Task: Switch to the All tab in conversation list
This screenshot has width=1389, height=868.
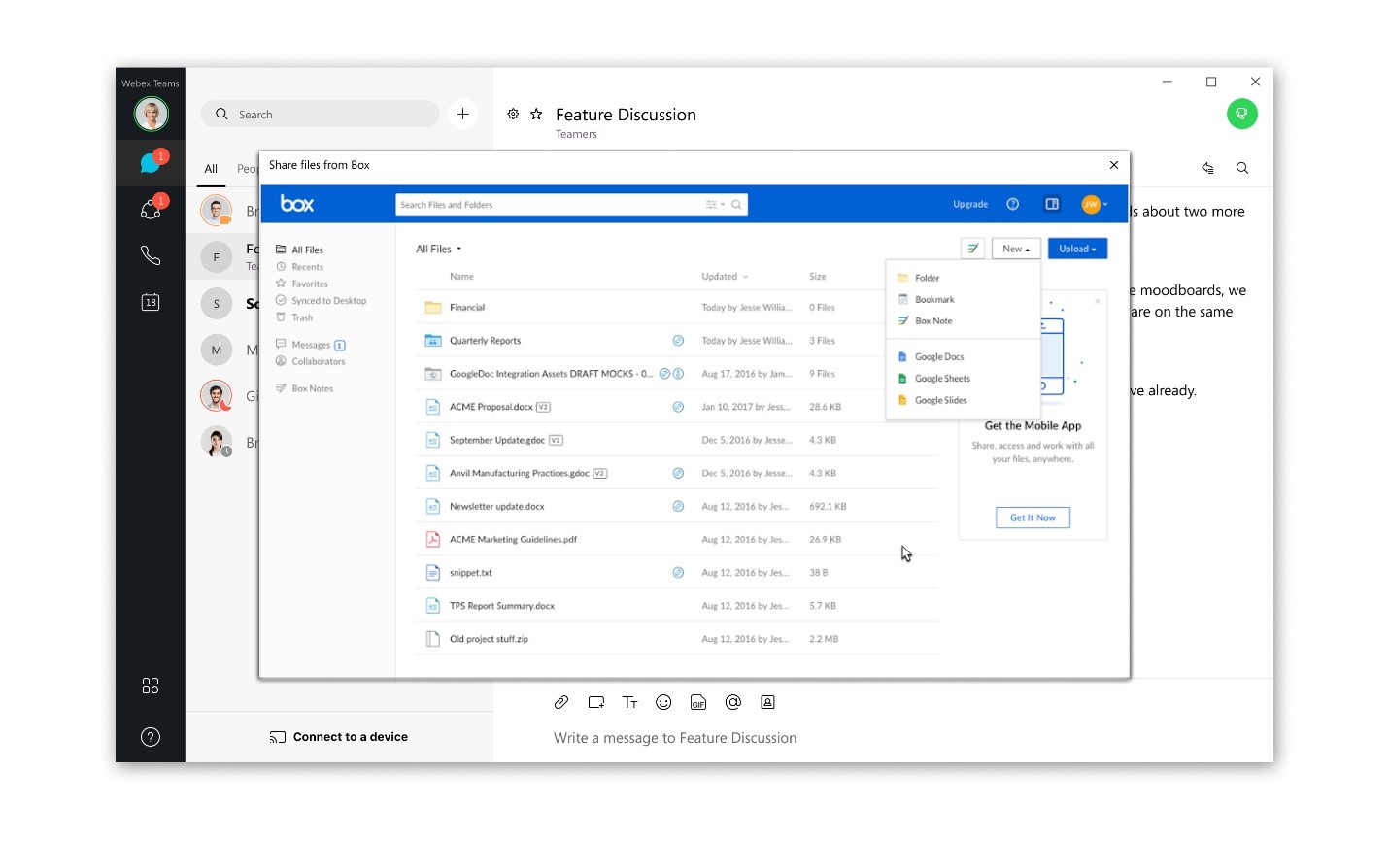Action: pos(211,169)
